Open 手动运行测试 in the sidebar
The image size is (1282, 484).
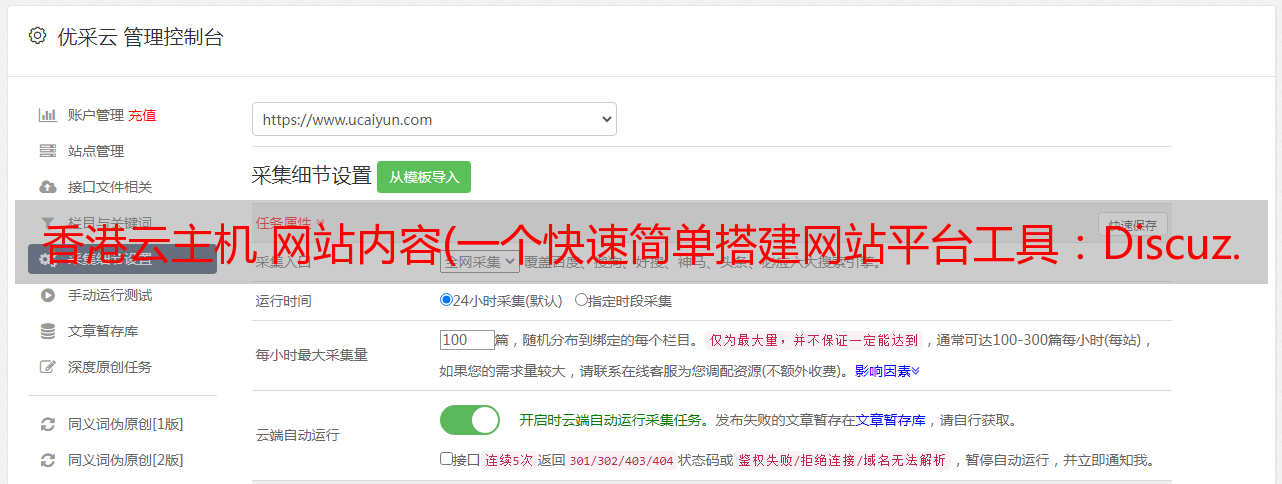[110, 295]
